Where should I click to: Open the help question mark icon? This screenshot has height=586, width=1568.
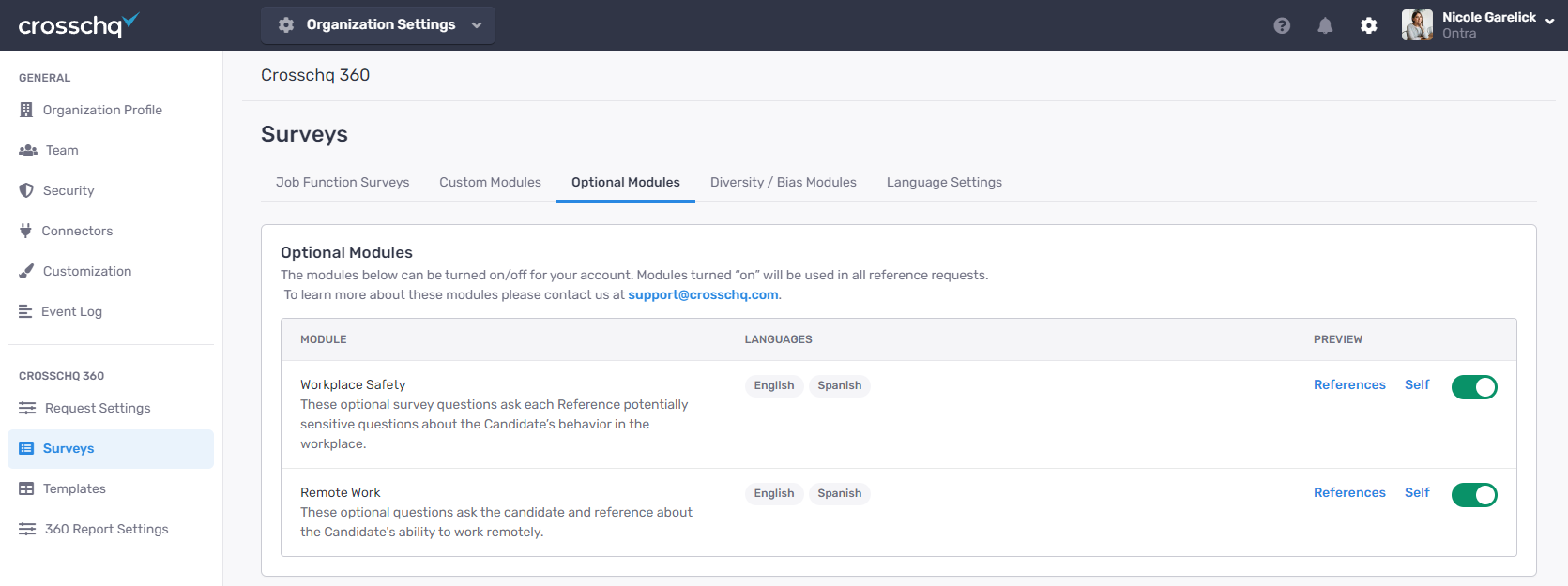pyautogui.click(x=1282, y=25)
